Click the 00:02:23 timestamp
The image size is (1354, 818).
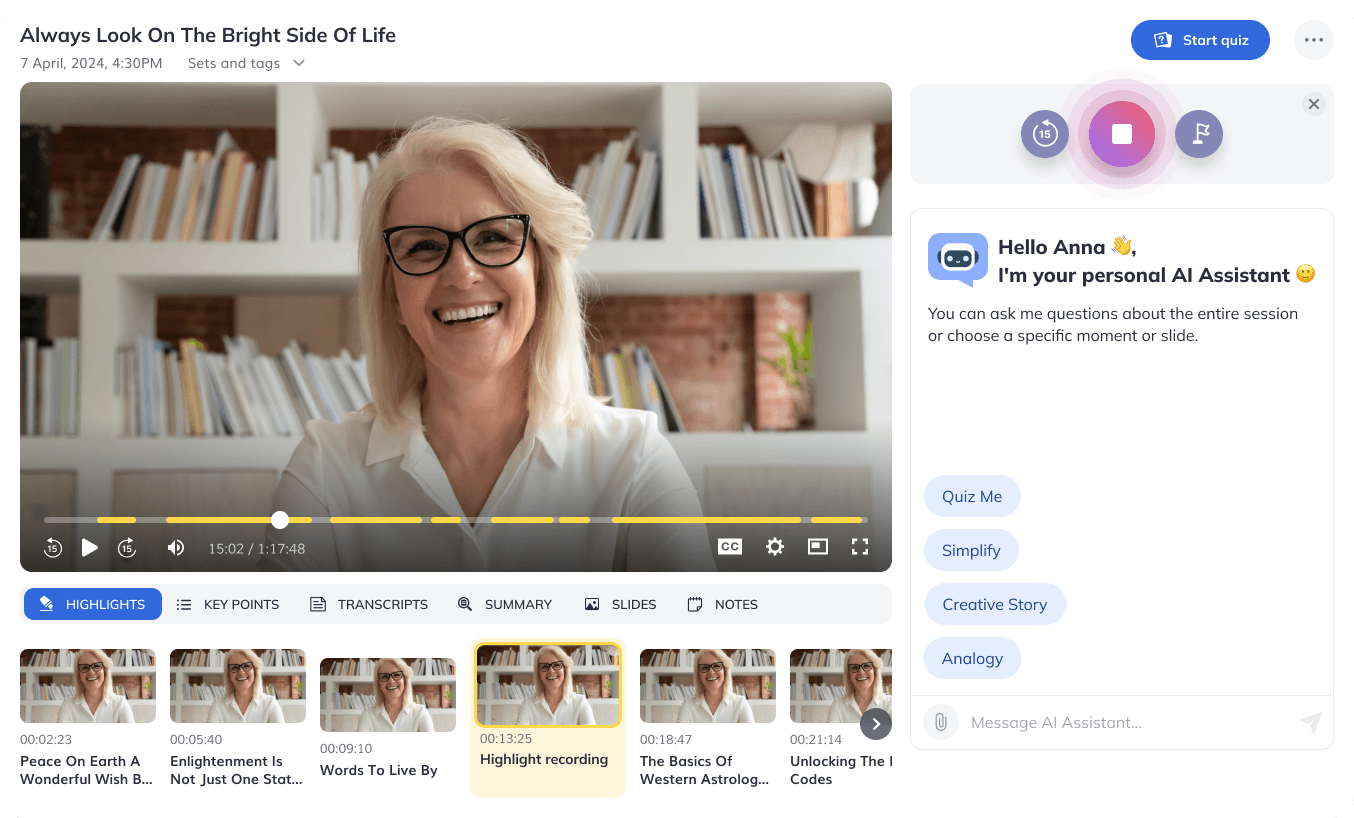click(46, 740)
